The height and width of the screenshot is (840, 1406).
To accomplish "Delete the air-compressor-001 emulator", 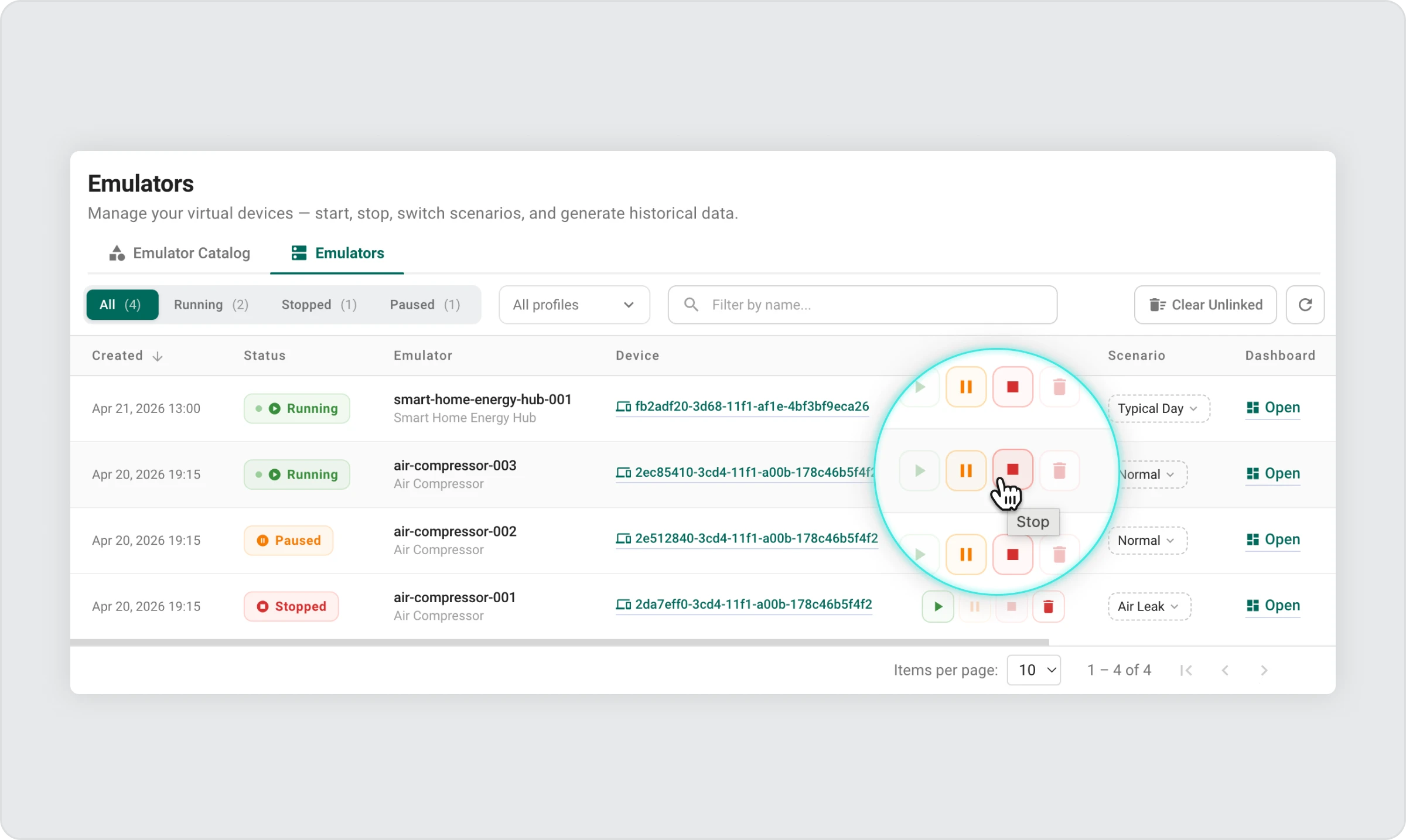I will 1048,606.
